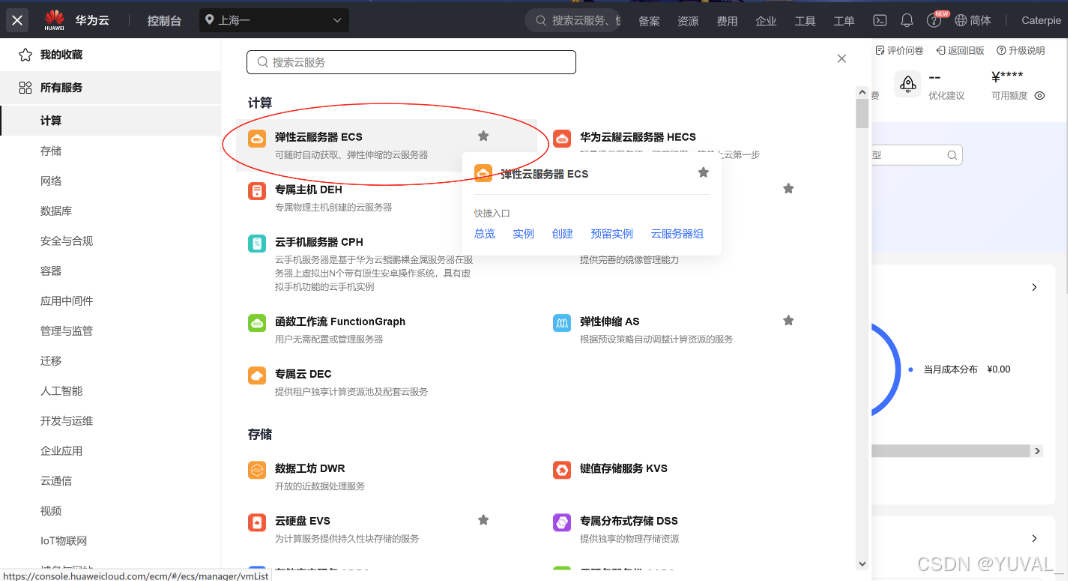1068x581 pixels.
Task: Click 评价问卷 link
Action: pyautogui.click(x=899, y=50)
